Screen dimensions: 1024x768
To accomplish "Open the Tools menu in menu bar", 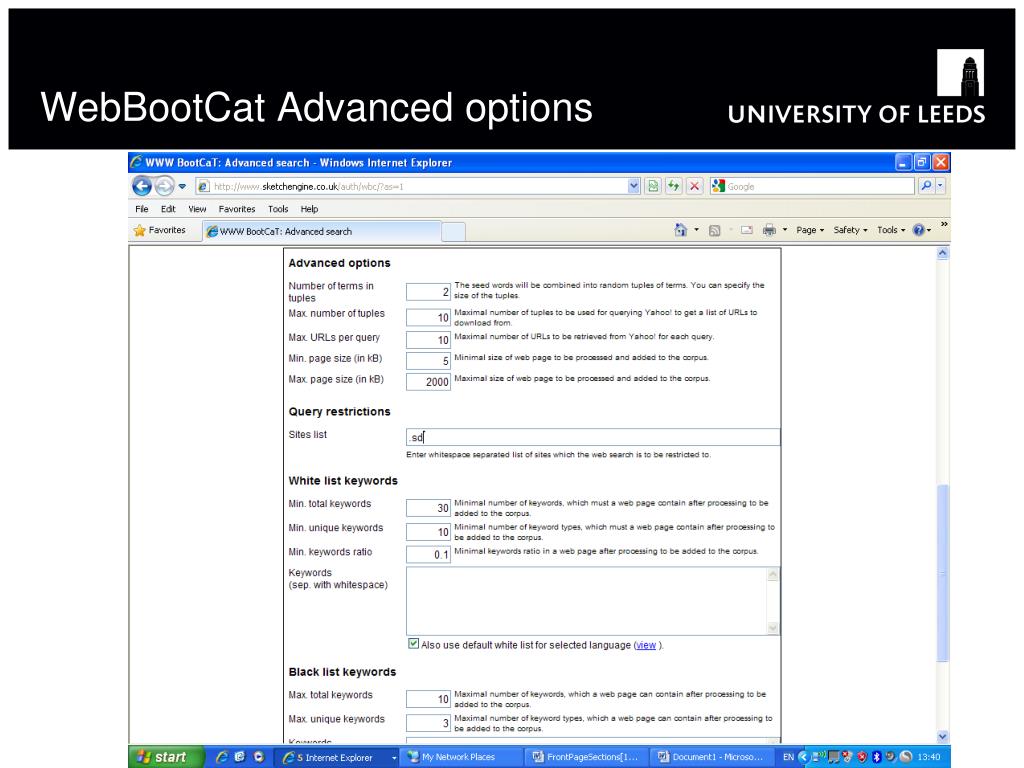I will (x=278, y=209).
